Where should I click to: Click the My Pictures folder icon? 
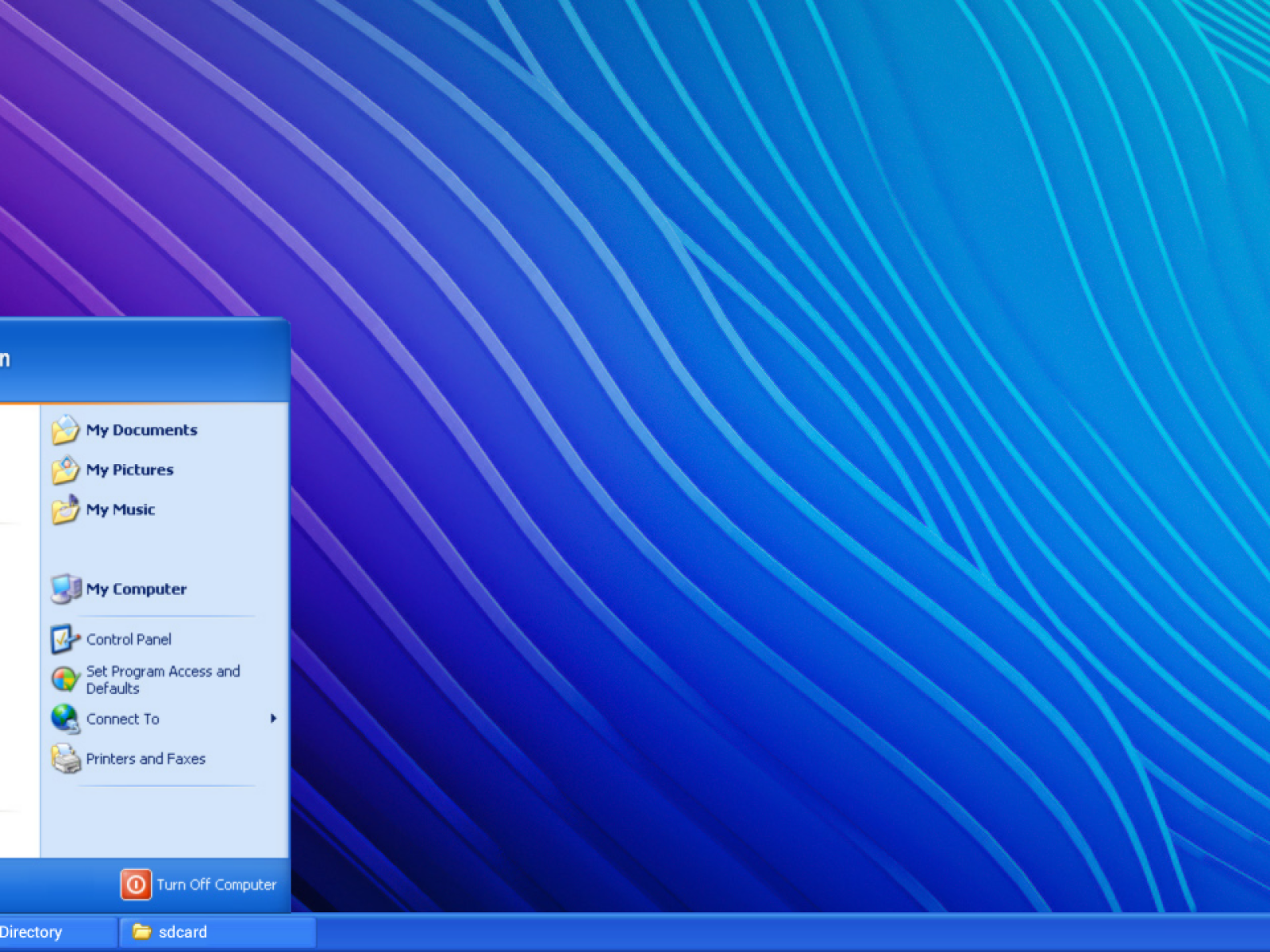65,470
